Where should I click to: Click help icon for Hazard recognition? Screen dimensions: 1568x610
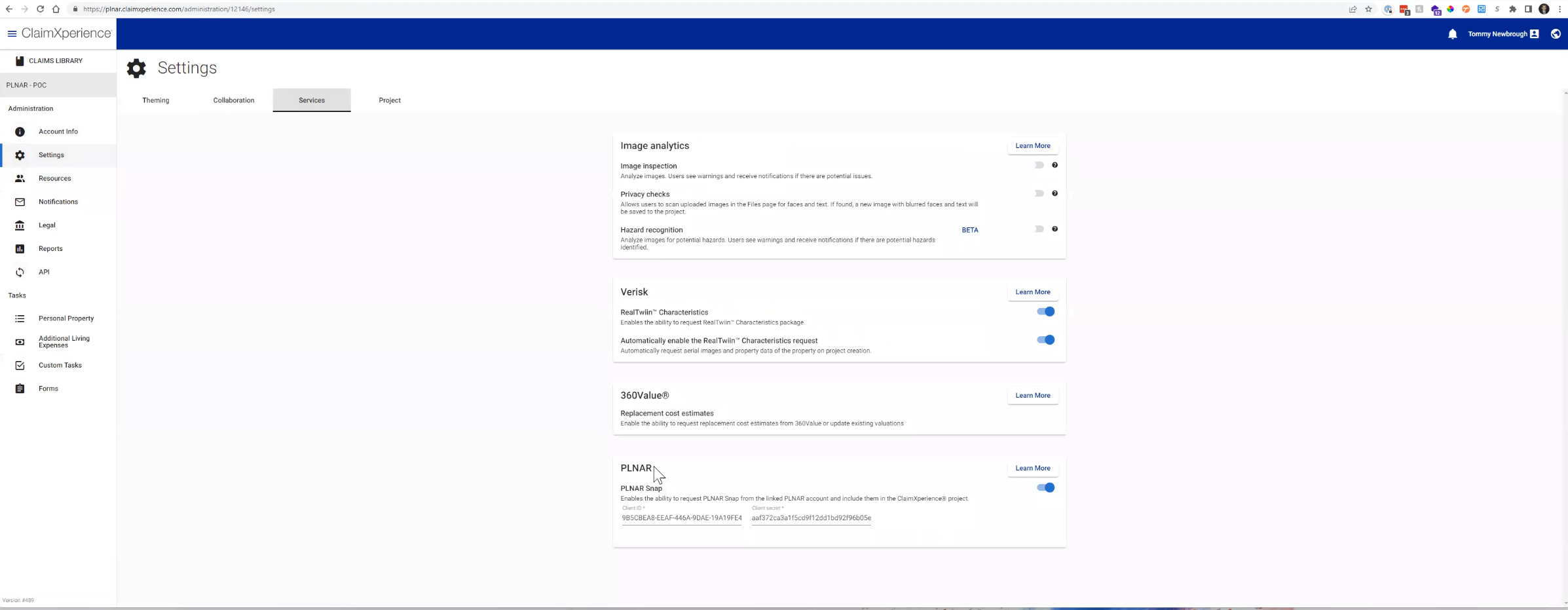(1055, 229)
